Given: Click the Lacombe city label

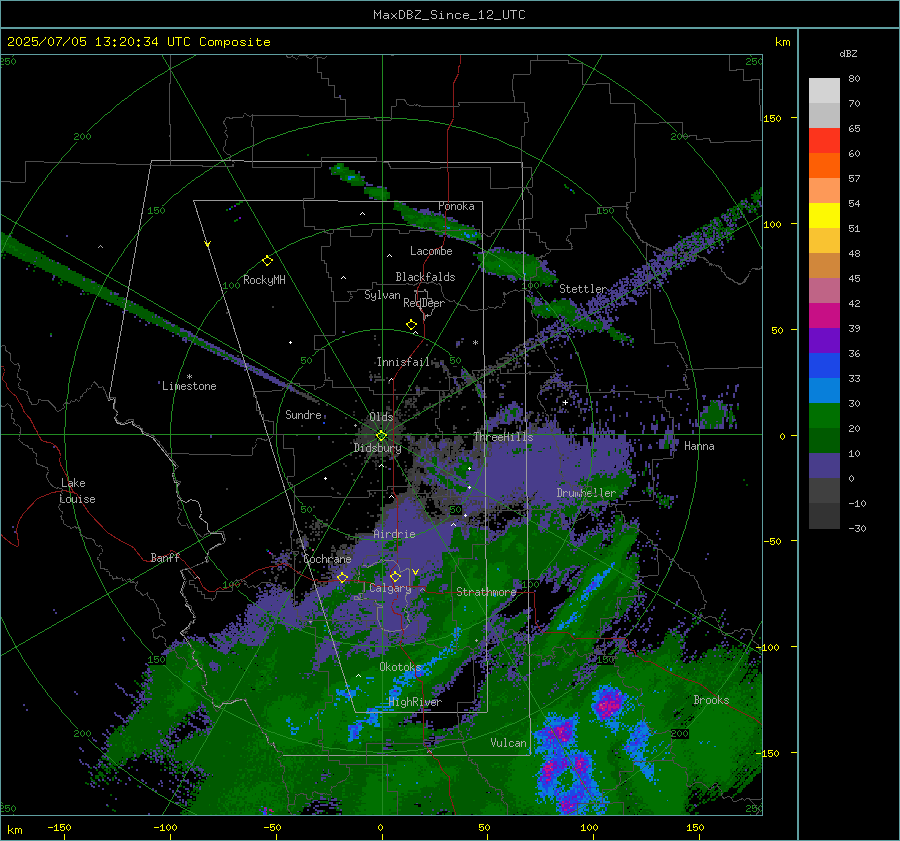Looking at the screenshot, I should point(431,251).
